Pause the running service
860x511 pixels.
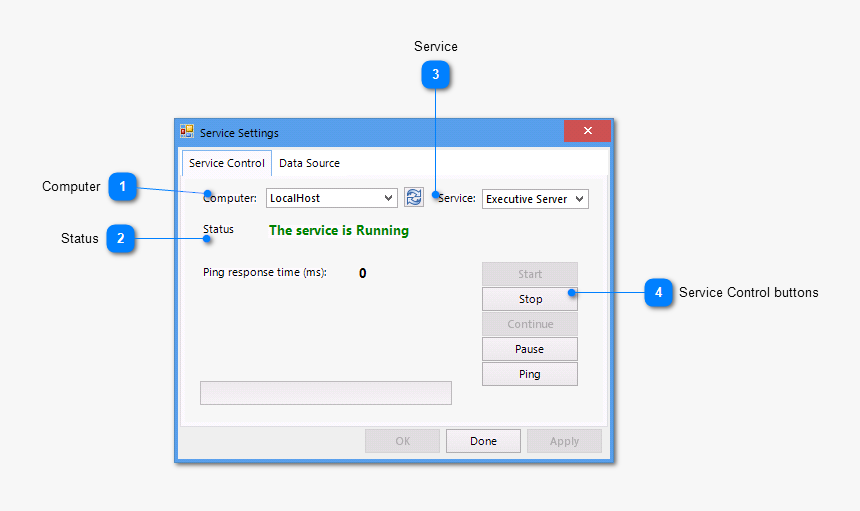pos(530,349)
